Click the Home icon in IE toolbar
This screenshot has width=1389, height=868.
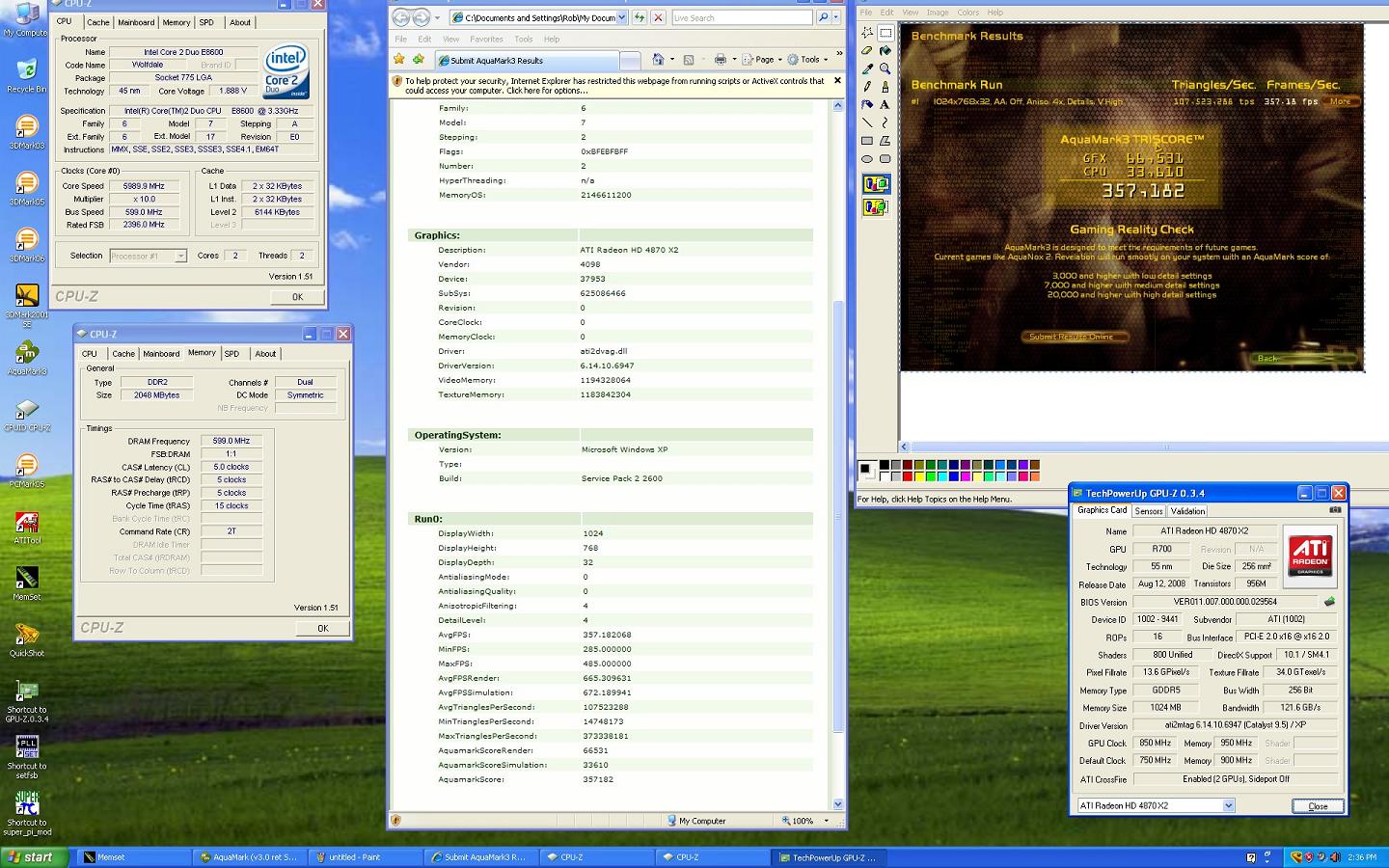tap(658, 60)
